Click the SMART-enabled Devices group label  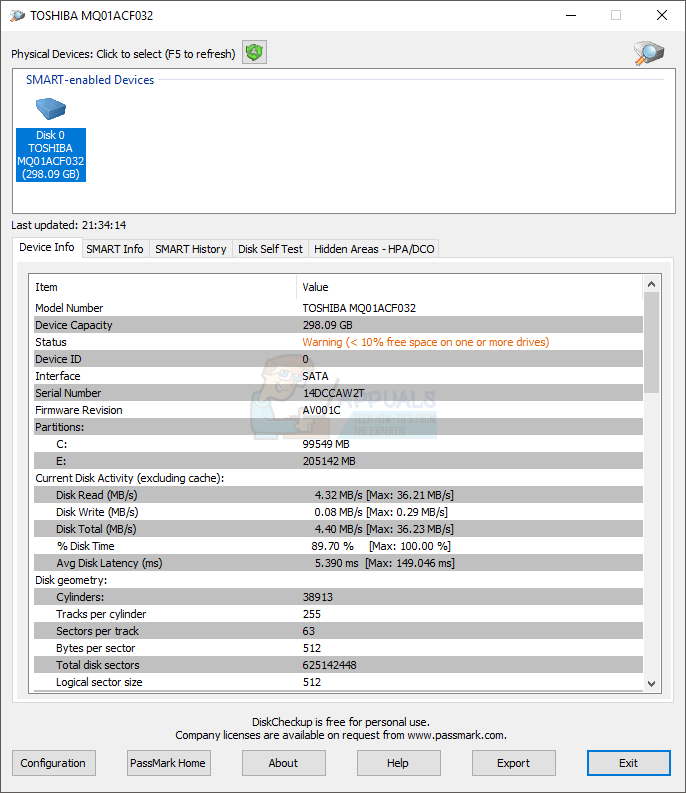[90, 80]
